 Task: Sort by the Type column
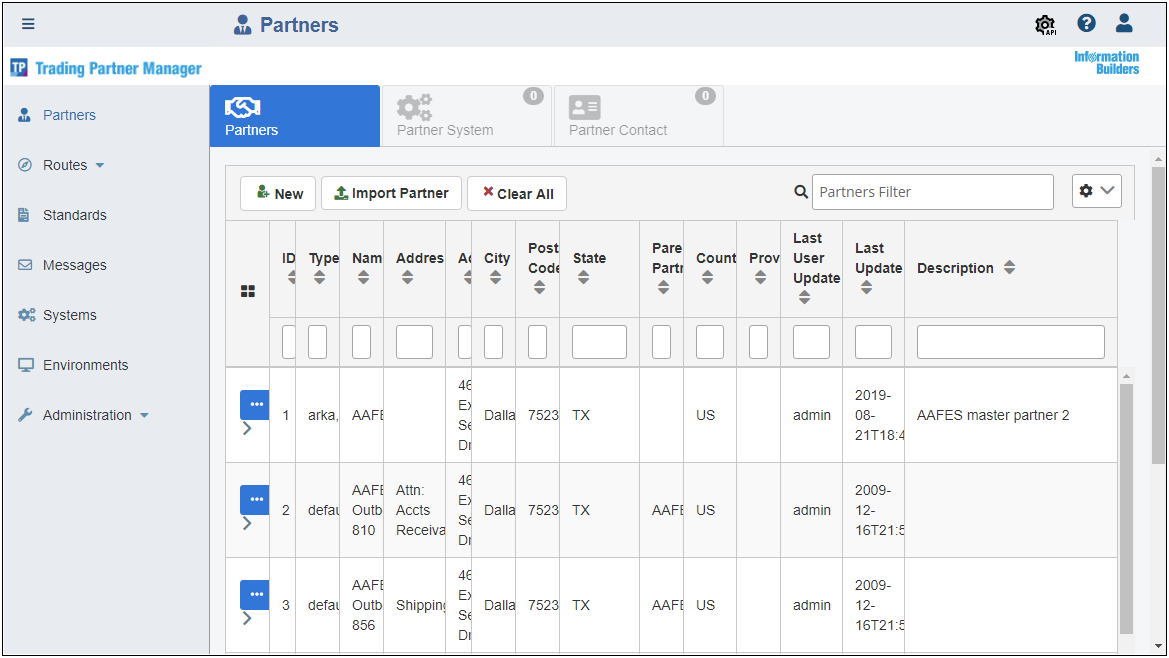319,278
